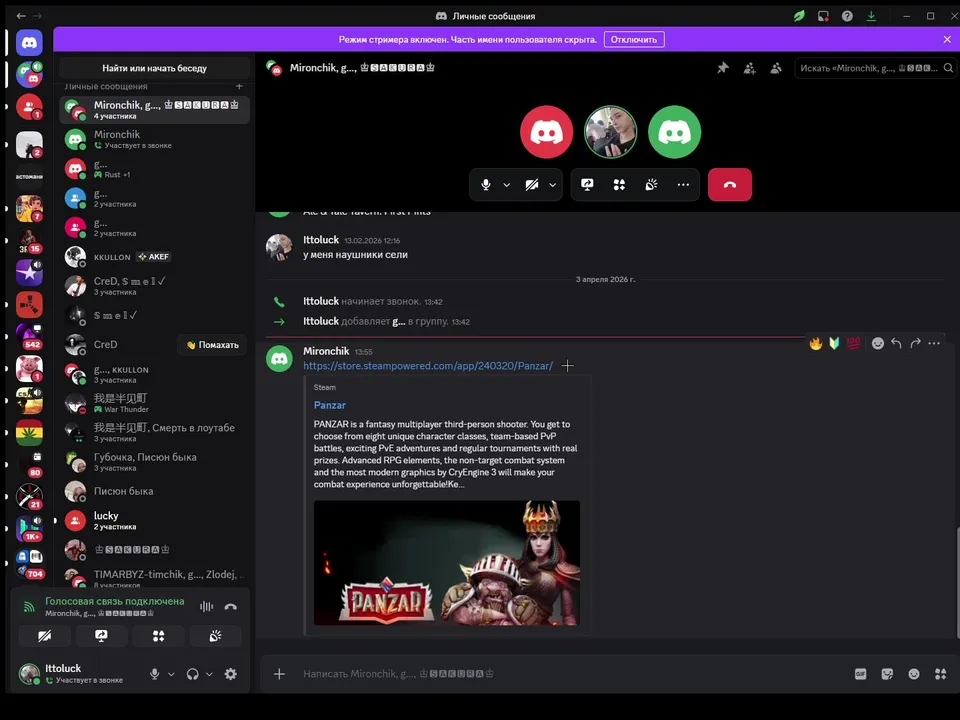The image size is (960, 720).
Task: Open soundboard in voice panel bottom
Action: [216, 636]
